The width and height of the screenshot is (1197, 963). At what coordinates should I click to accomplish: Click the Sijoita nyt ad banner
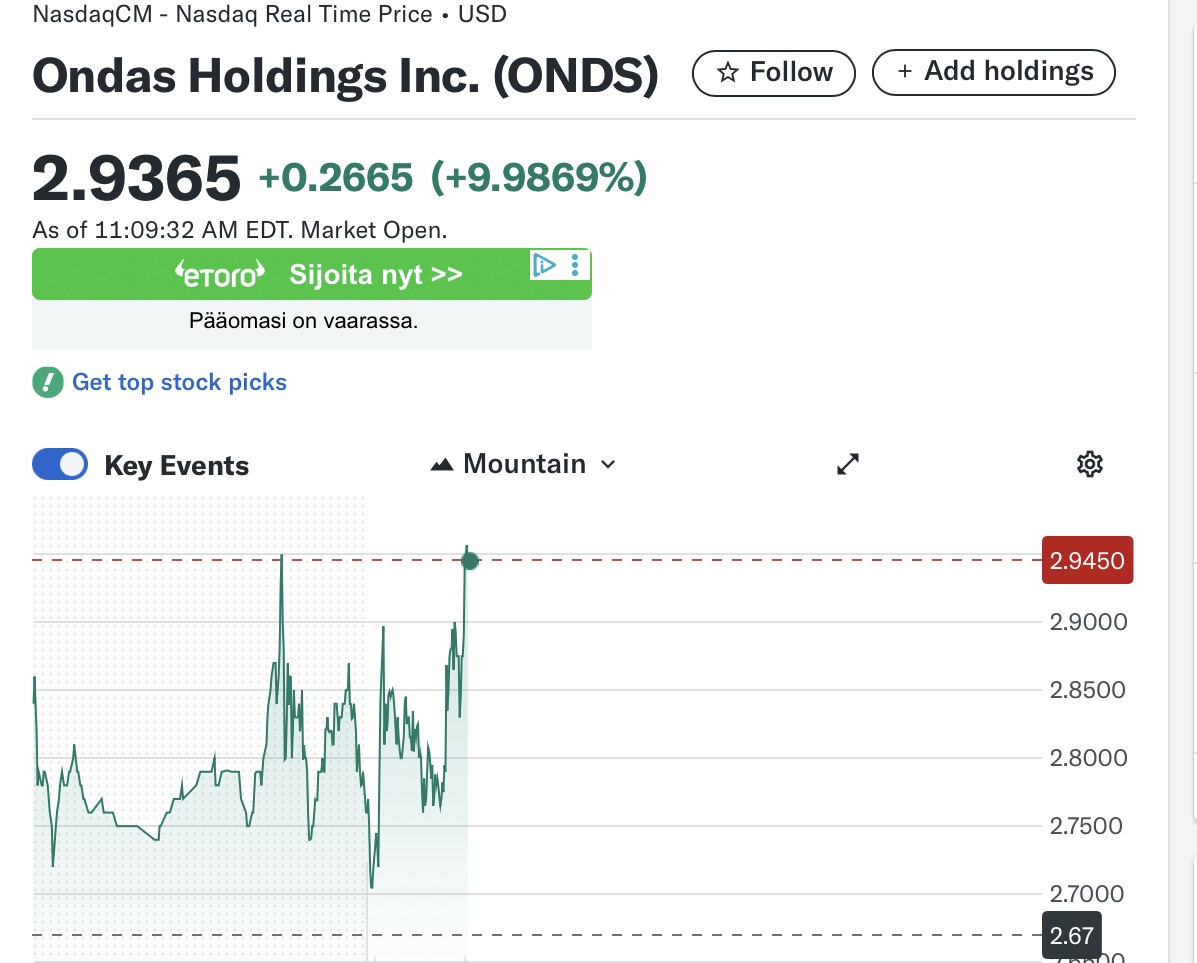pyautogui.click(x=376, y=275)
